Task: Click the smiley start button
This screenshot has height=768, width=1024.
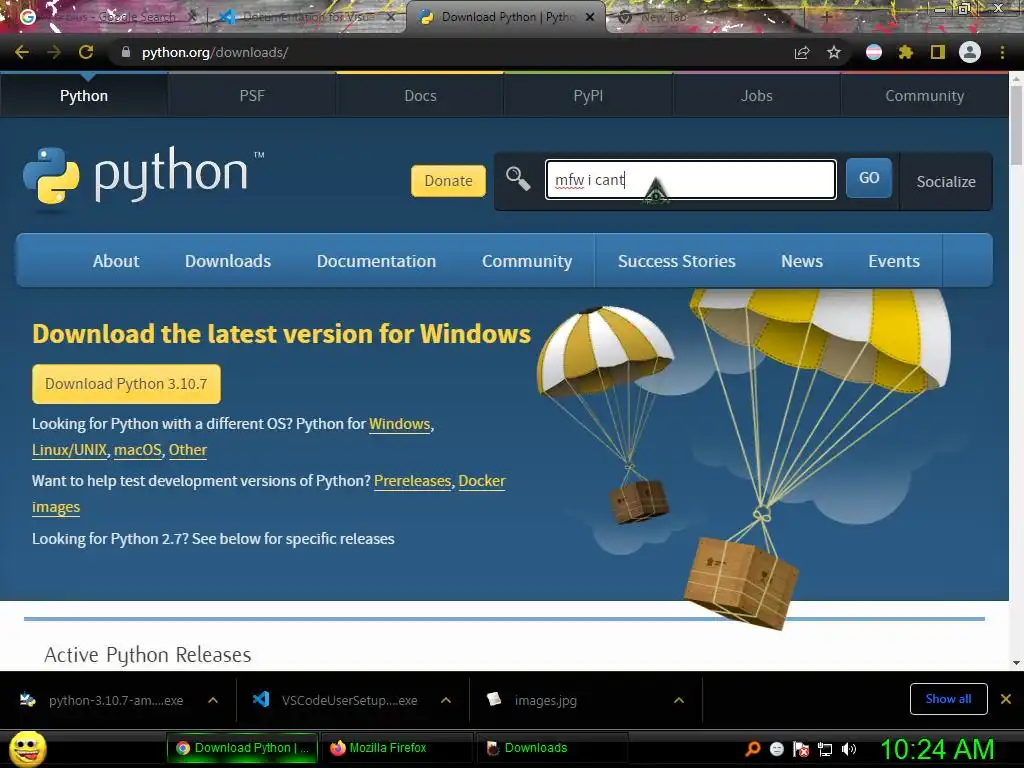Action: (x=28, y=748)
